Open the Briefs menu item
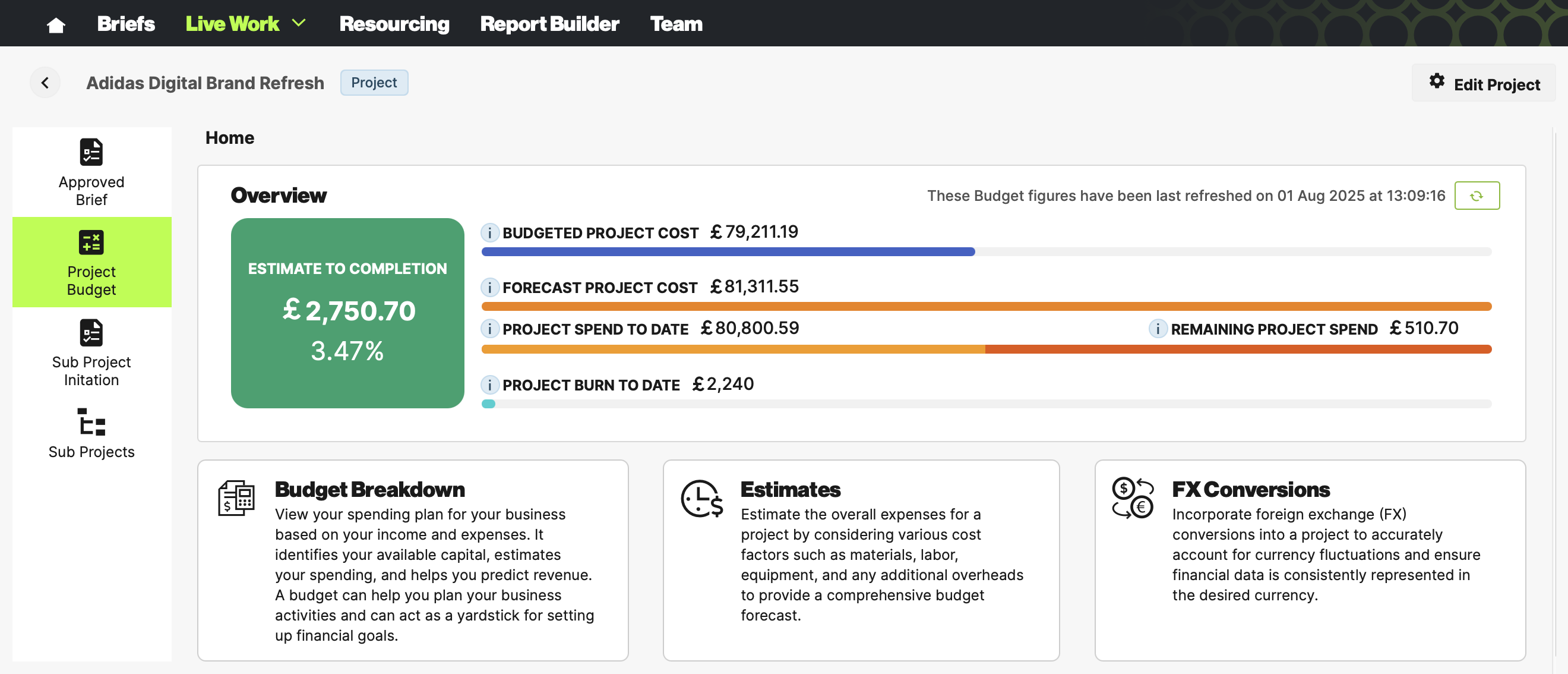1568x674 pixels. pos(125,24)
